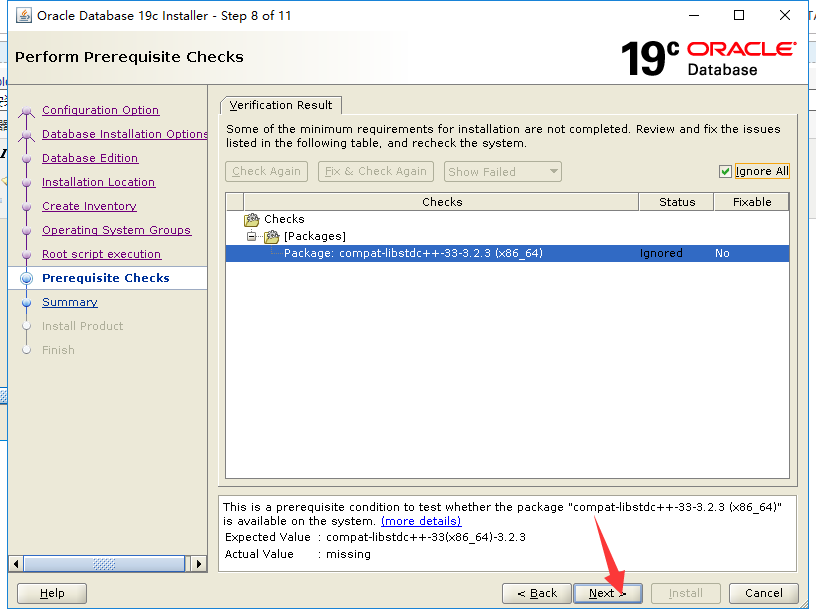Toggle the Ignore All checkbox
Image resolution: width=816 pixels, height=616 pixels.
click(725, 171)
